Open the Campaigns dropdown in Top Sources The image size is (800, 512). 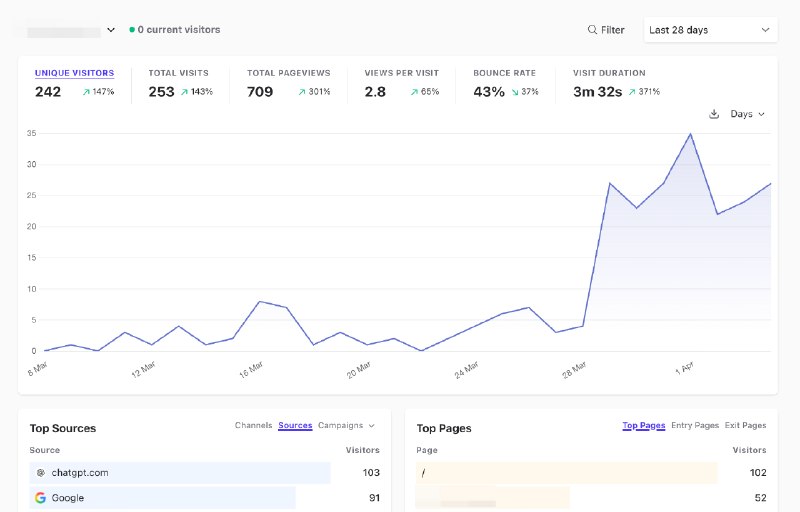click(x=346, y=426)
